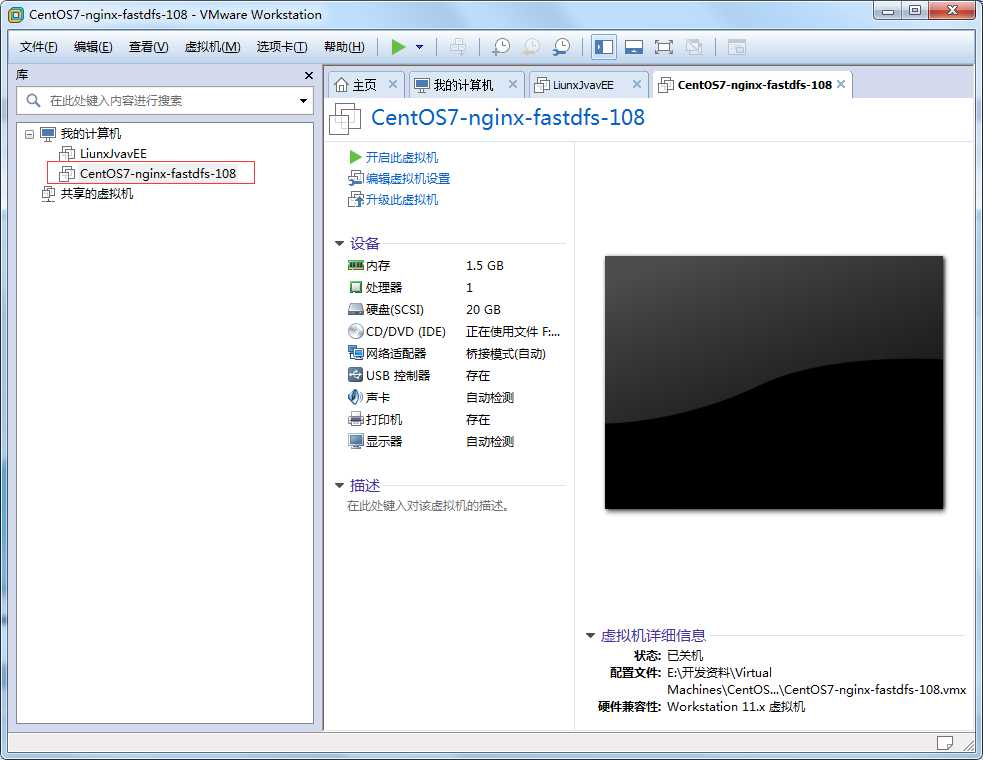Select 共享的虚拟机 in the library tree
Viewport: 983px width, 760px height.
click(97, 194)
